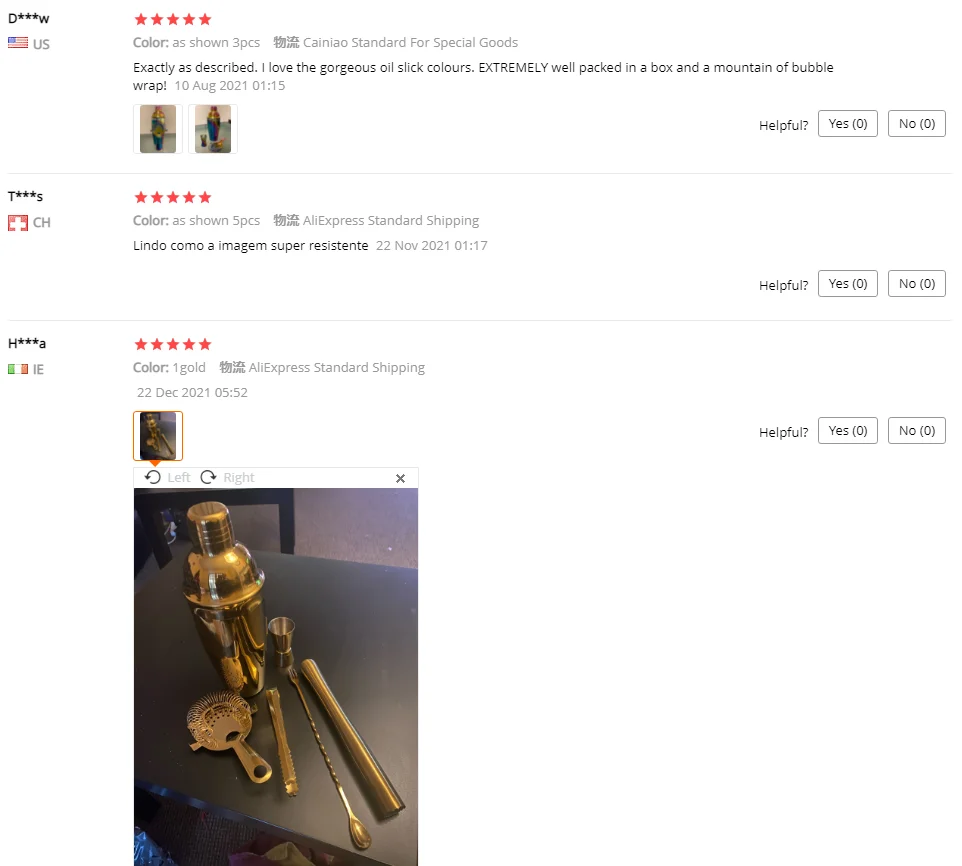
Task: Vote No on D***w's review
Action: pos(917,124)
